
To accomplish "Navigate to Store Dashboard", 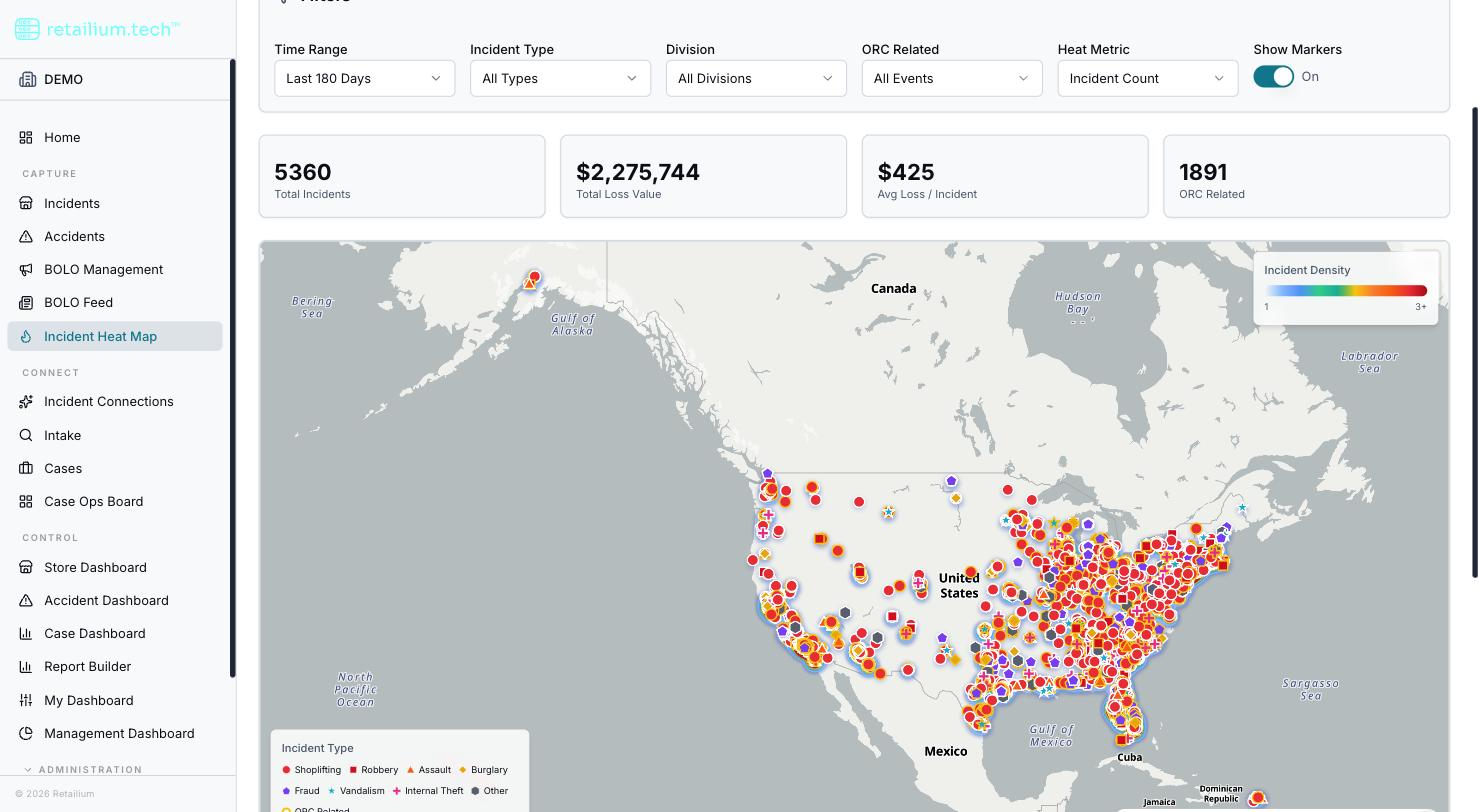I will coord(115,567).
